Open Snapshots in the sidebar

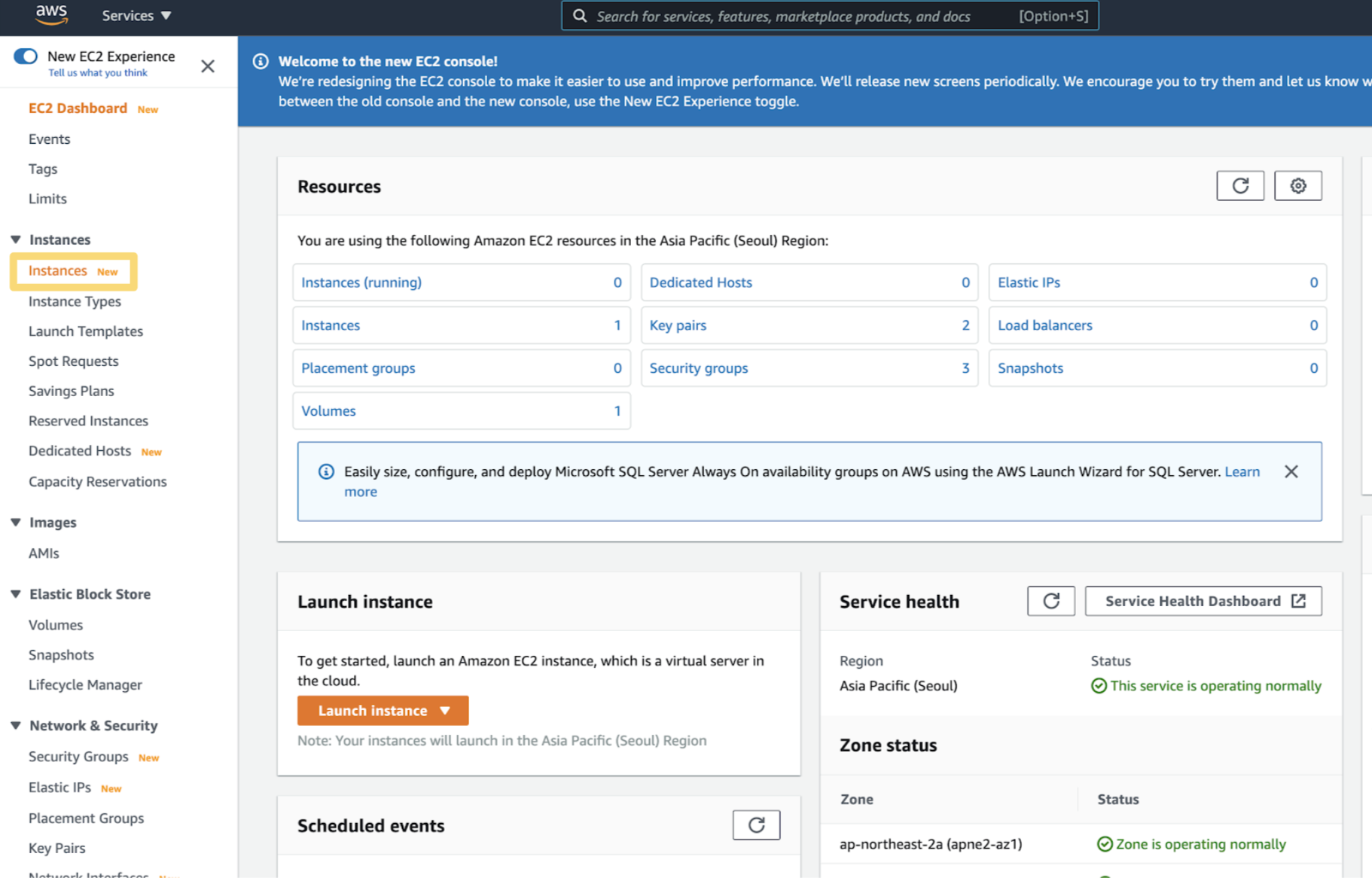pyautogui.click(x=61, y=655)
